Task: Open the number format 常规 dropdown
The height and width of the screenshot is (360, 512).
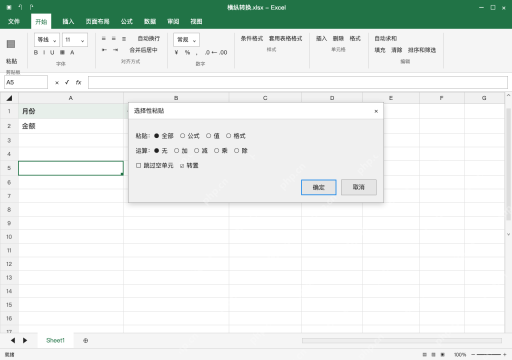Action: point(186,40)
